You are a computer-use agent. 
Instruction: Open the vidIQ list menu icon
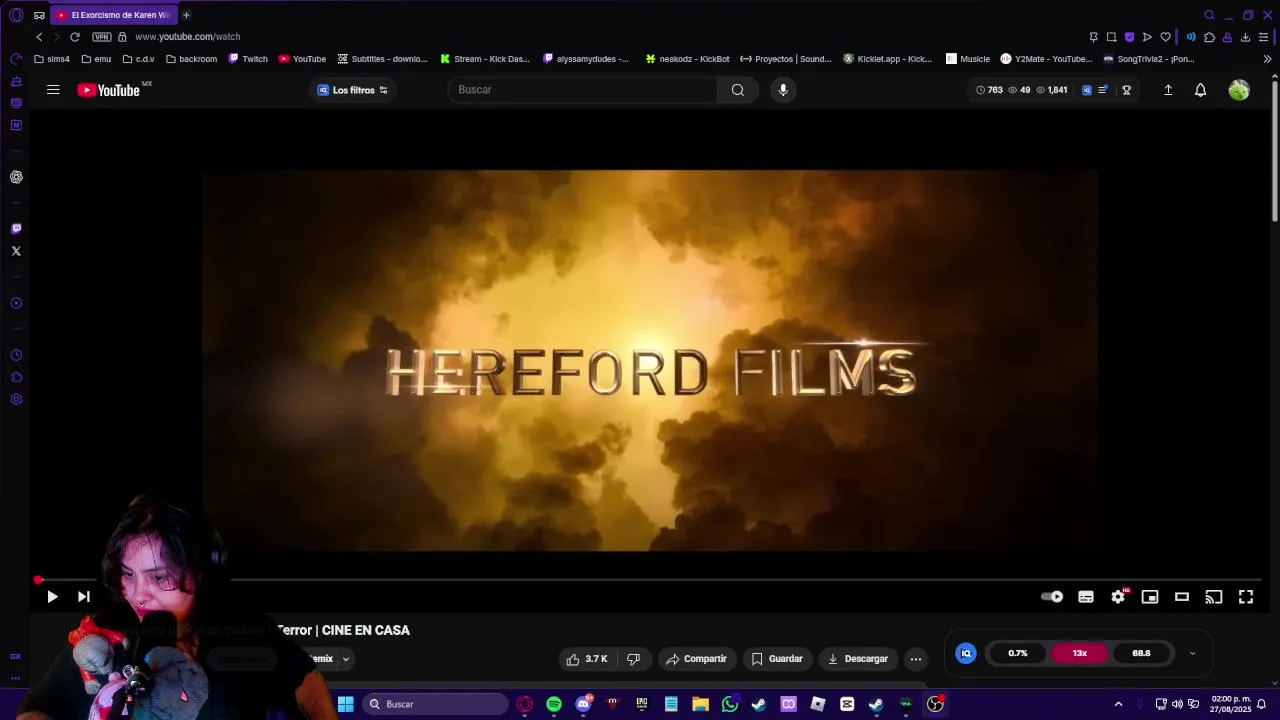1103,90
